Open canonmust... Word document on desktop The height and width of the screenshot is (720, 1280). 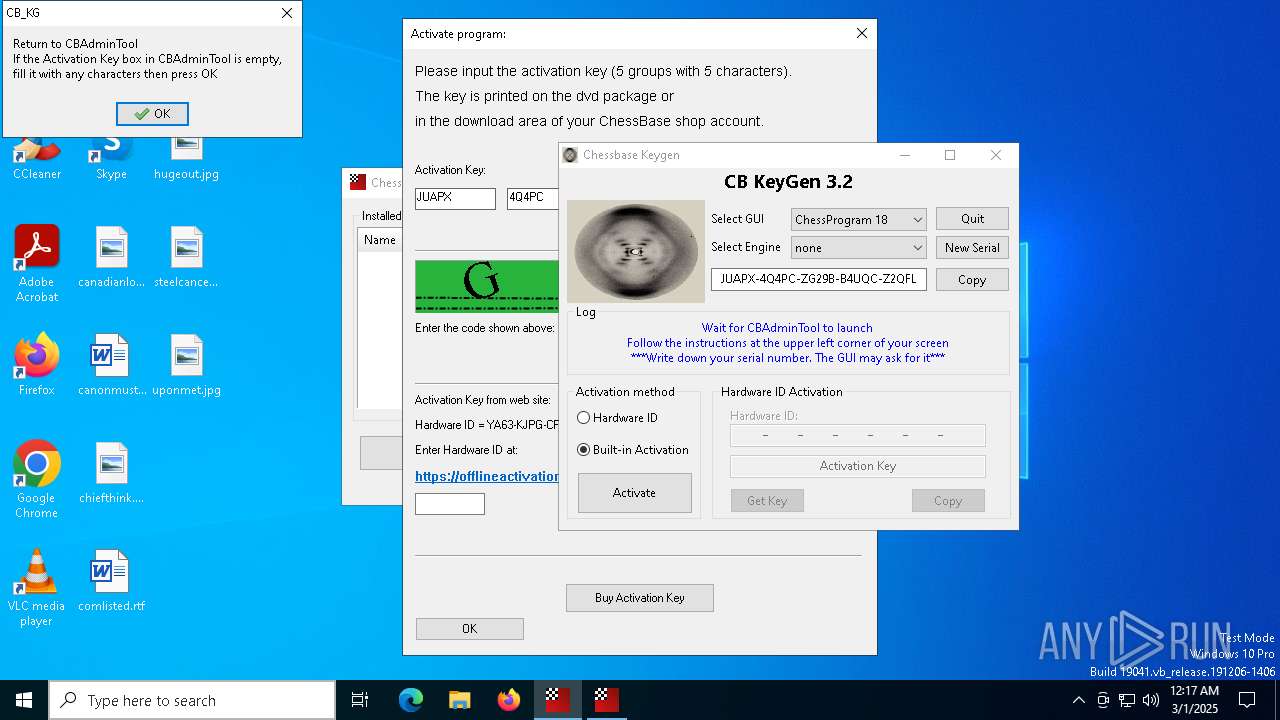(x=112, y=364)
